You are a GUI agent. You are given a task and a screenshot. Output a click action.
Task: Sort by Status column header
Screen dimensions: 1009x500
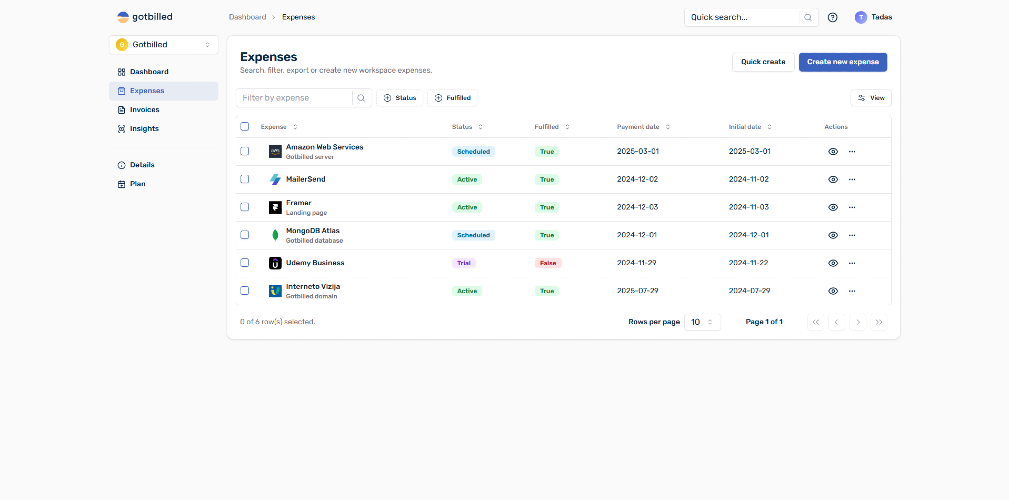(x=467, y=127)
